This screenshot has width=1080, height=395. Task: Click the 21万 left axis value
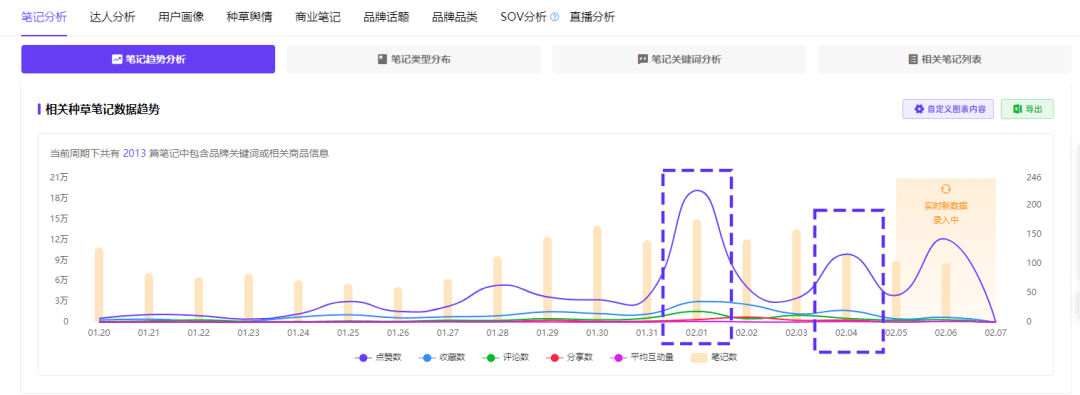pyautogui.click(x=59, y=177)
